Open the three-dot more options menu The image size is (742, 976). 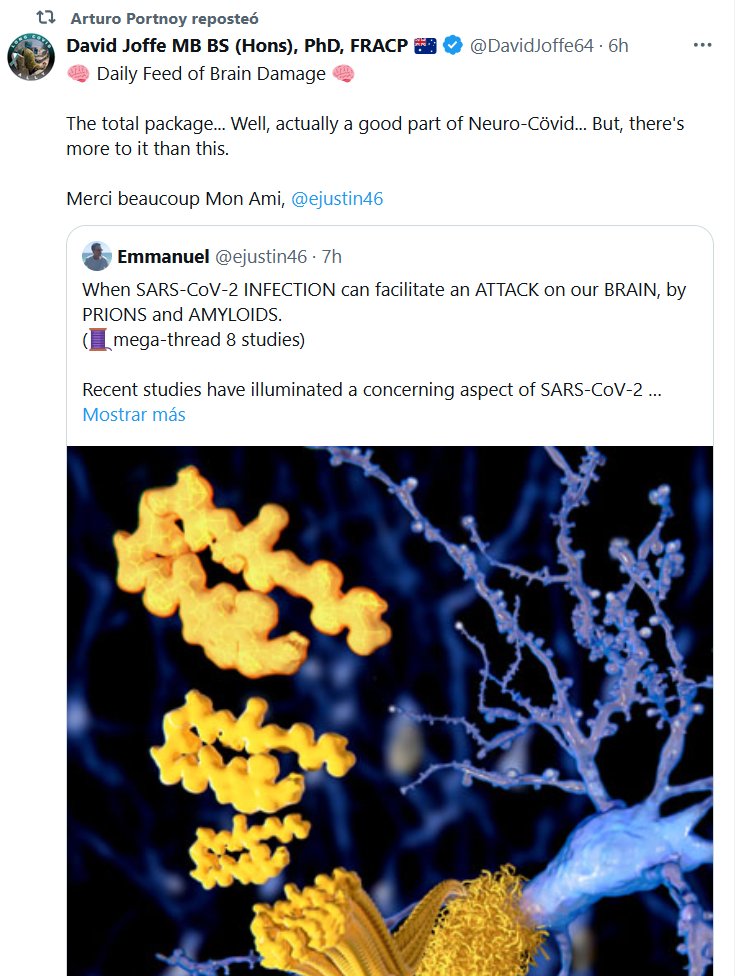[703, 45]
